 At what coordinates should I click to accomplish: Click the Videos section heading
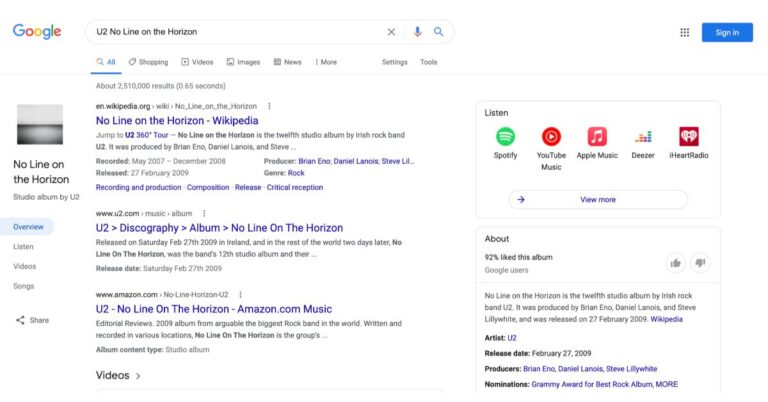(113, 376)
